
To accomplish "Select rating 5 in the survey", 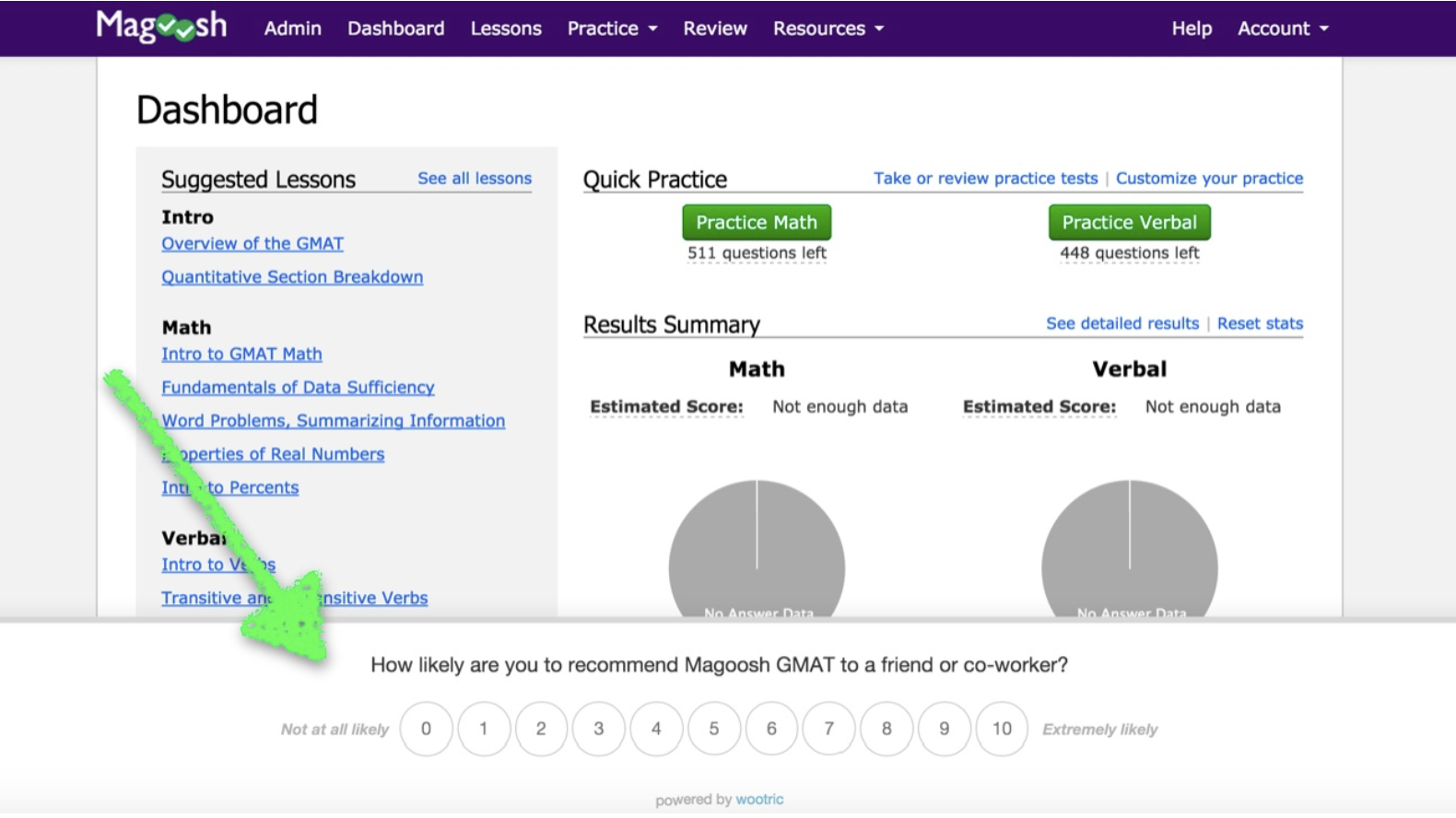I will coord(714,729).
